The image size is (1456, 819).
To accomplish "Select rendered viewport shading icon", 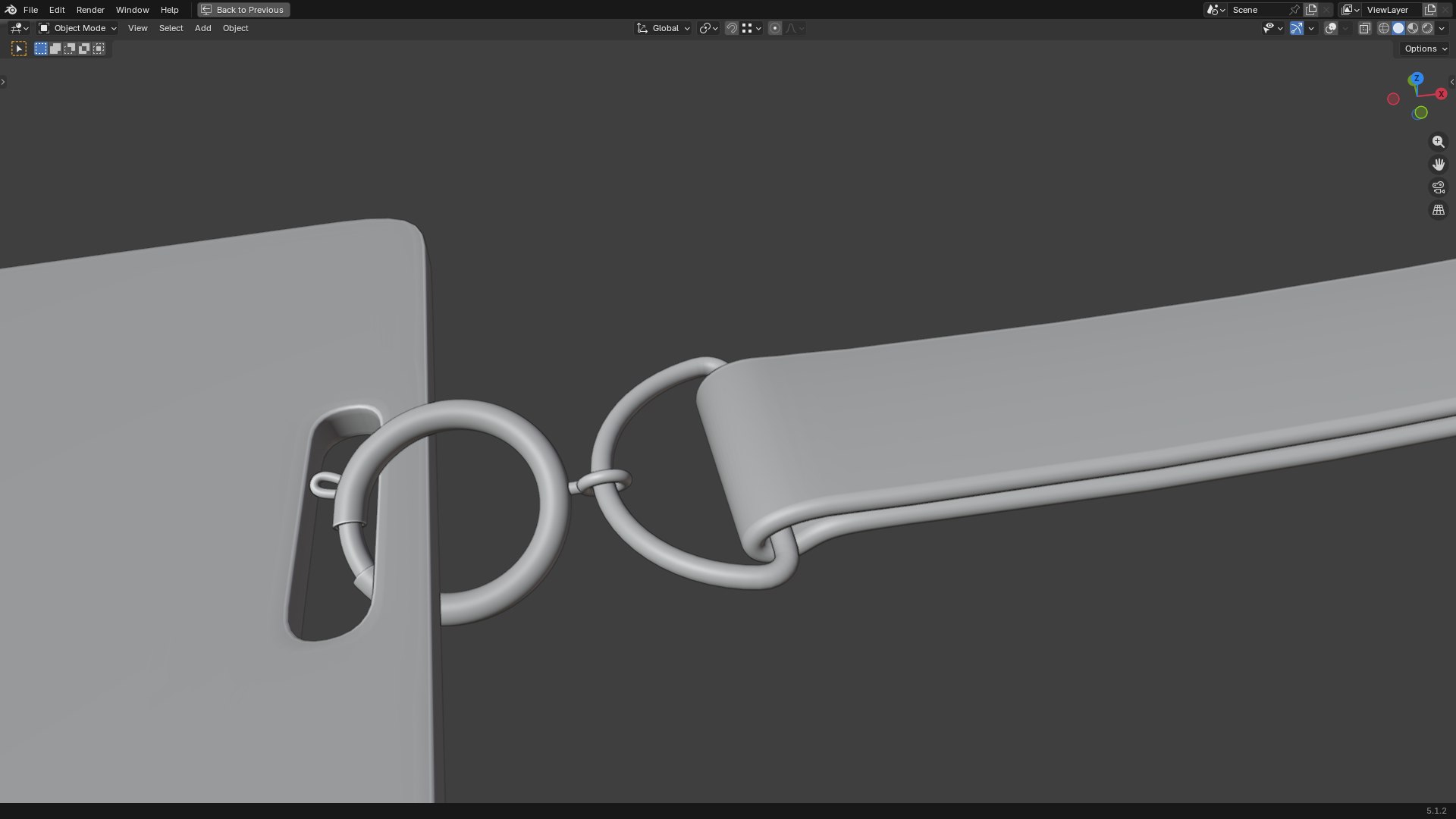I will click(1427, 28).
